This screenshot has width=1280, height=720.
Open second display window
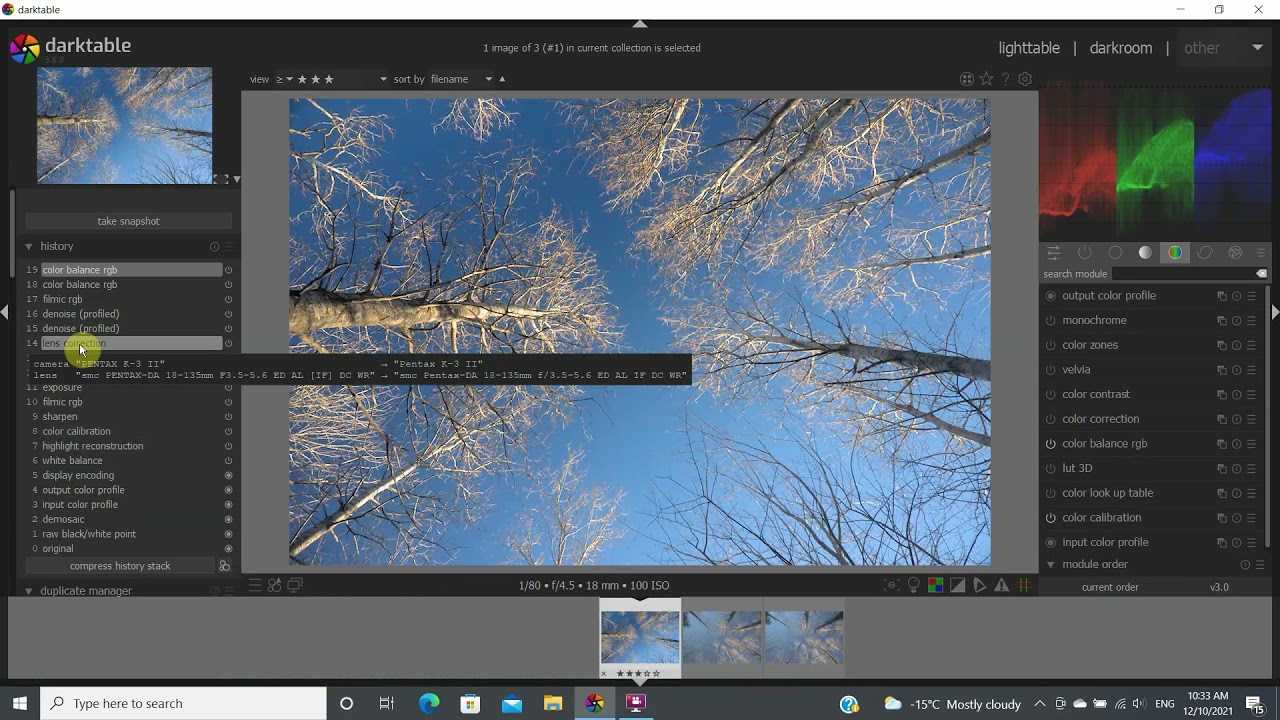pyautogui.click(x=295, y=585)
